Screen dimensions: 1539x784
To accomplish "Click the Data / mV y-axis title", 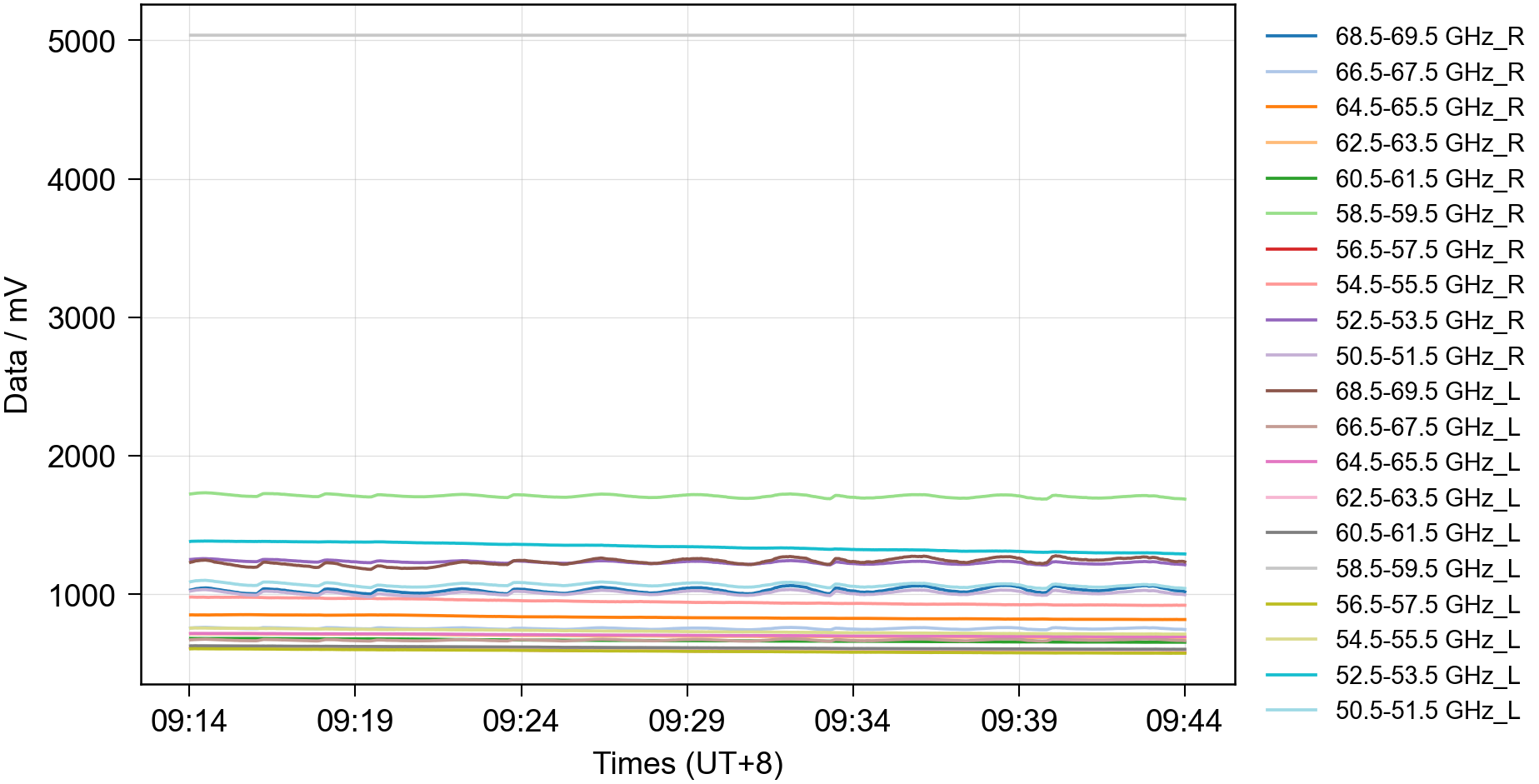I will pos(17,346).
